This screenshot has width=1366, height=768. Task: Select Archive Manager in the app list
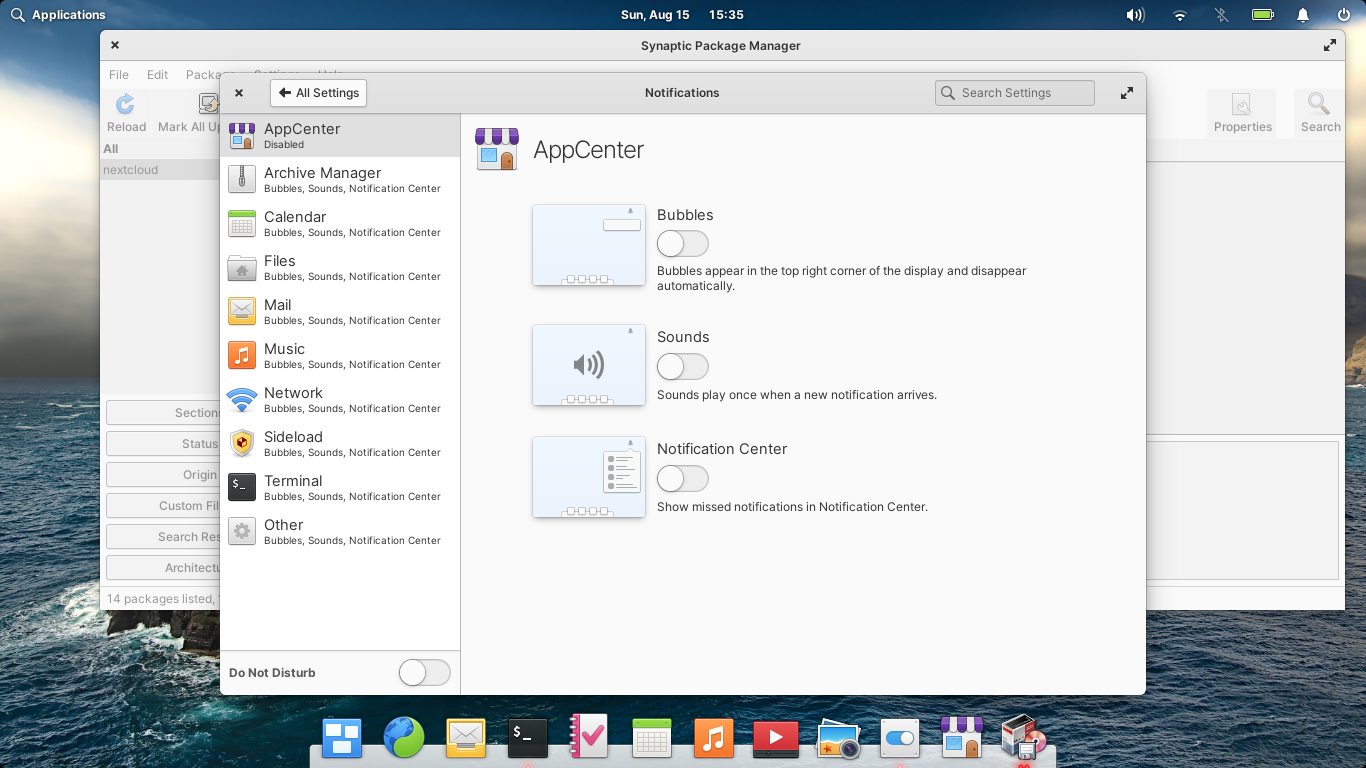click(x=340, y=179)
